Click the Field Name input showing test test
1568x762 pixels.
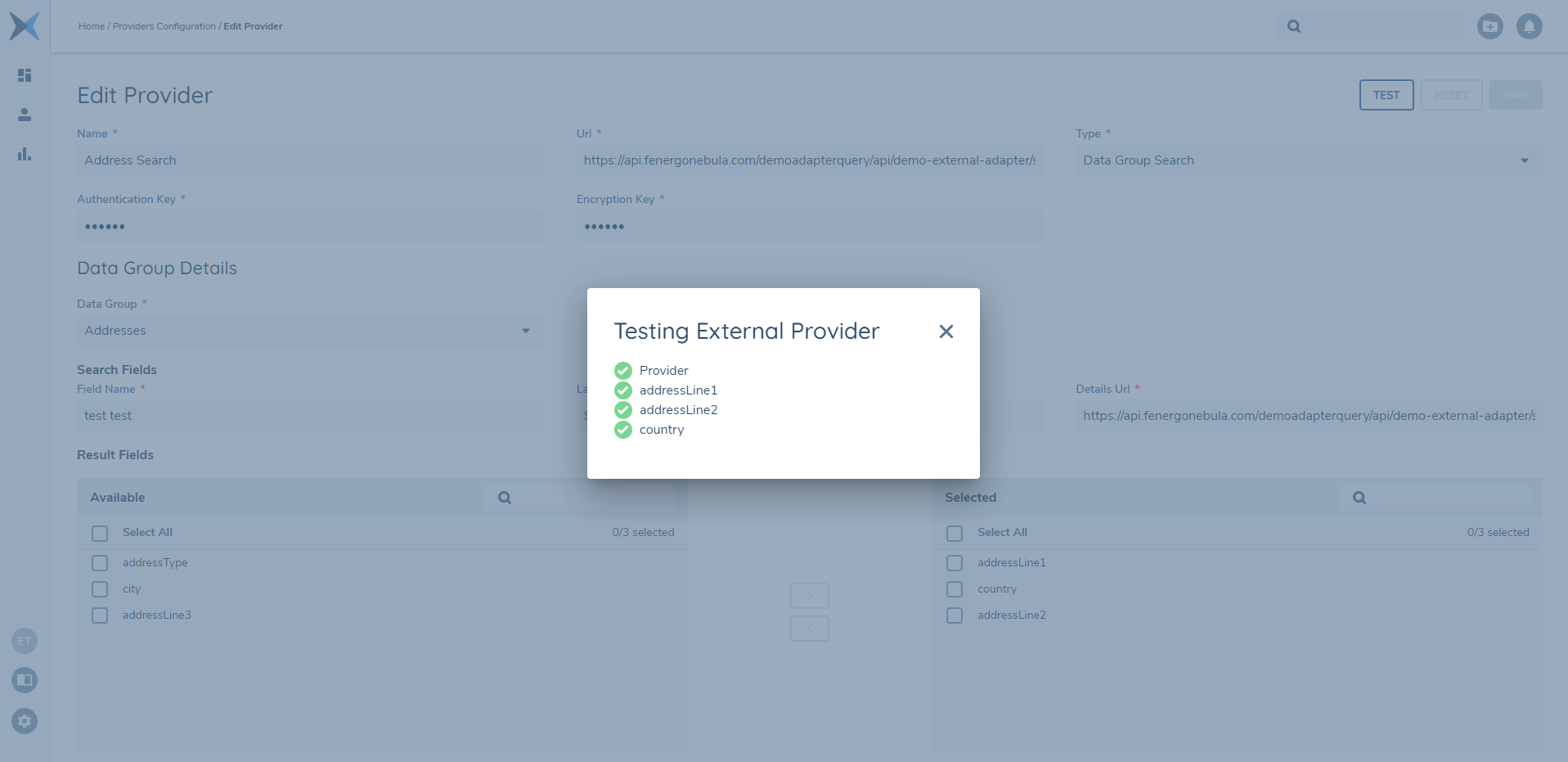(x=310, y=416)
